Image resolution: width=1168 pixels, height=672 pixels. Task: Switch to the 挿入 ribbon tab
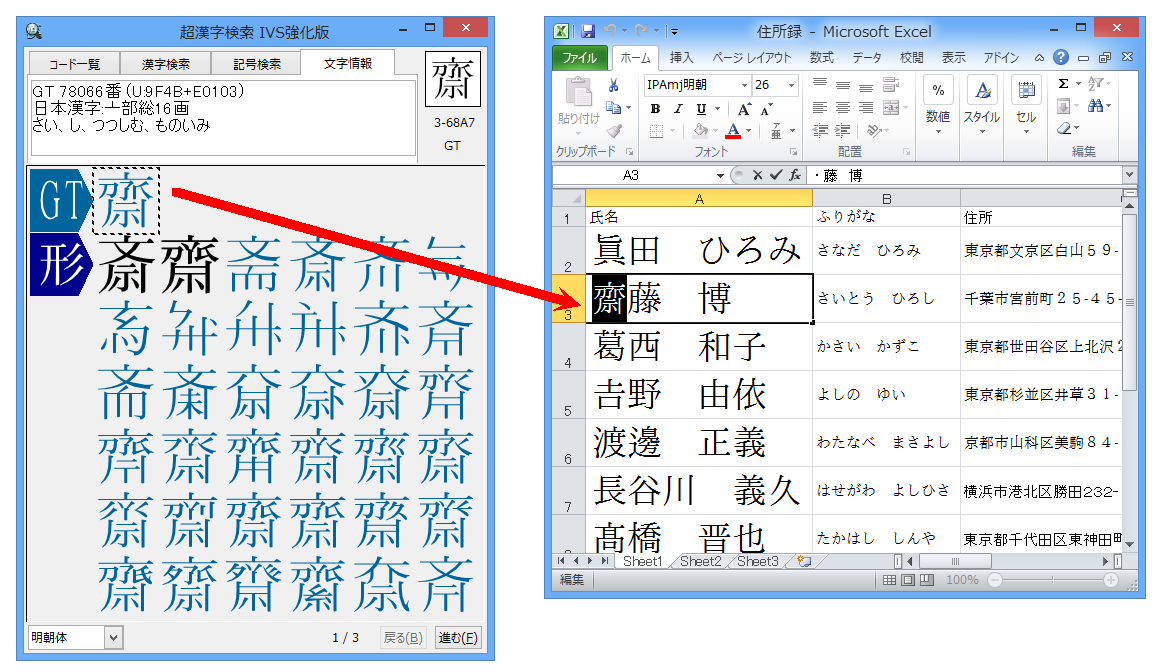[681, 58]
